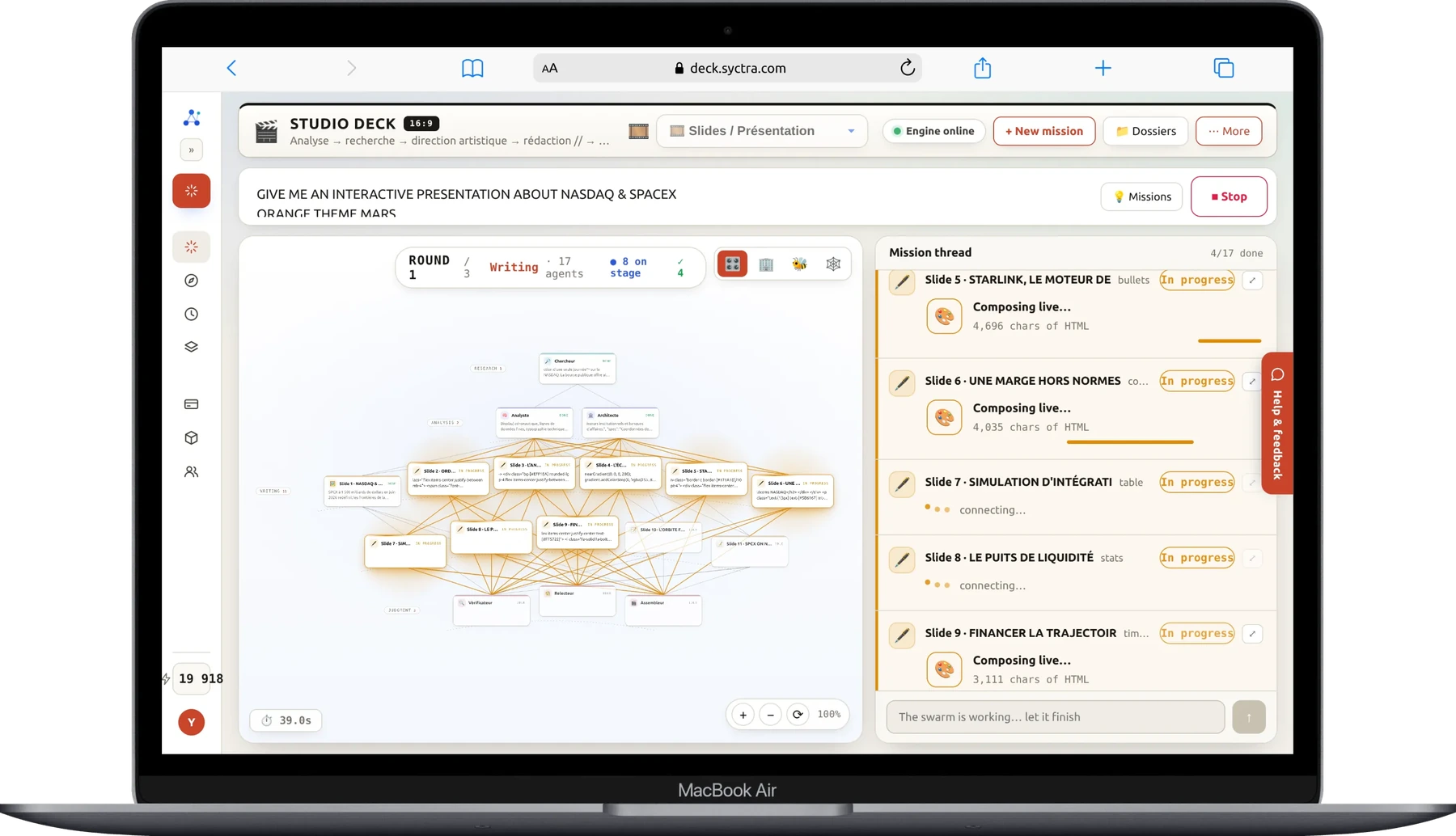Click the 39.0s elapsed timer badge
This screenshot has height=836, width=1456.
286,720
